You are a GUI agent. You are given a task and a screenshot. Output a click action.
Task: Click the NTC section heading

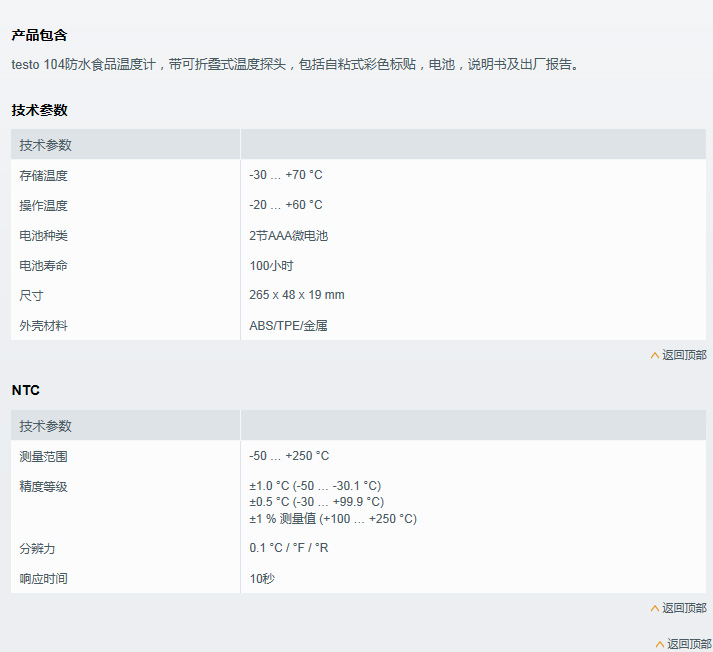pyautogui.click(x=26, y=390)
